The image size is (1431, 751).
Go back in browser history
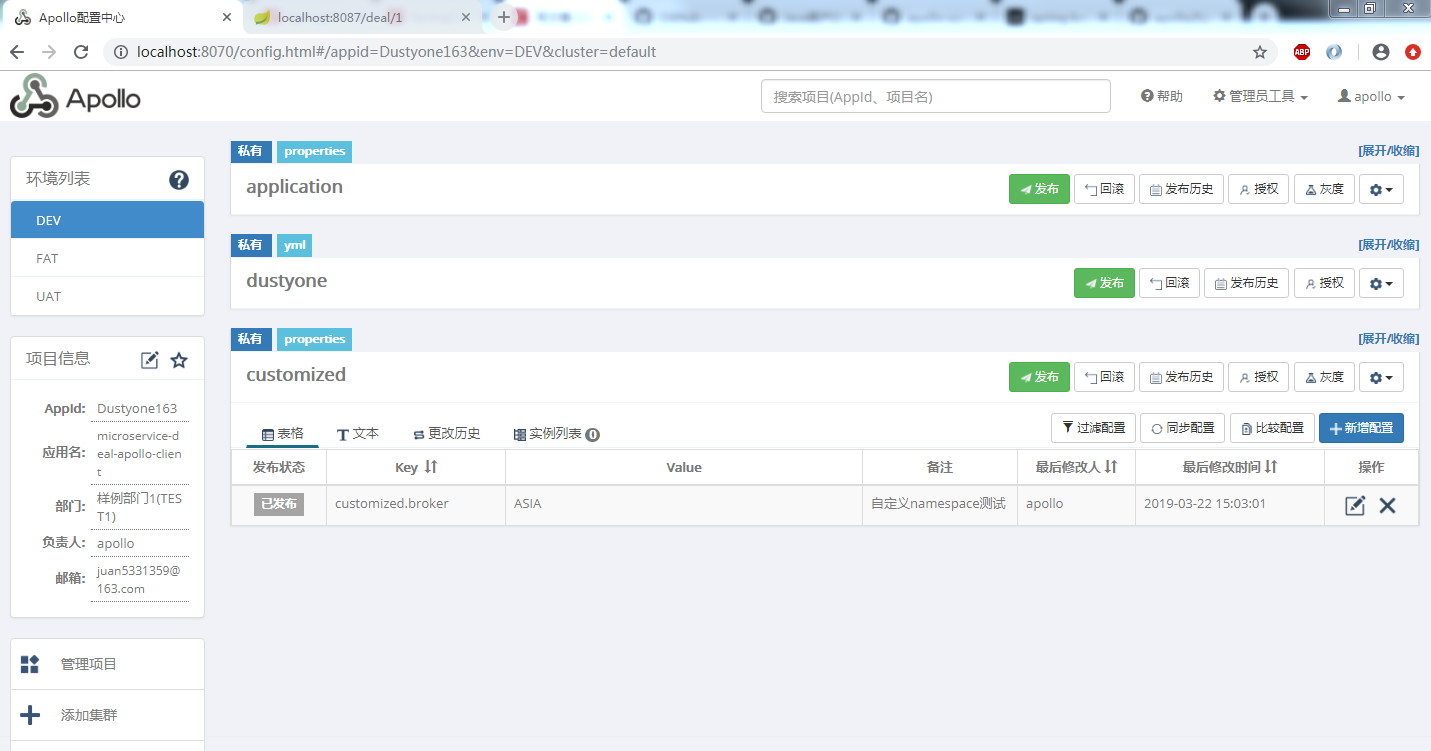[17, 52]
